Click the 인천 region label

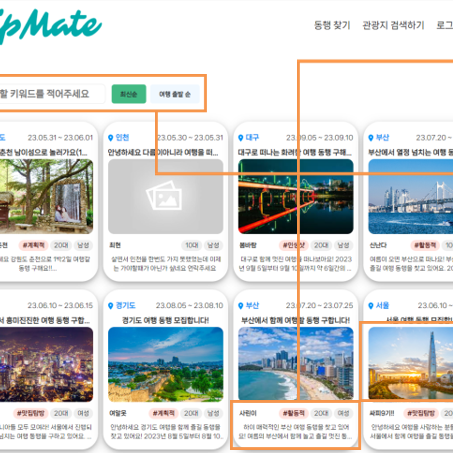pos(122,138)
